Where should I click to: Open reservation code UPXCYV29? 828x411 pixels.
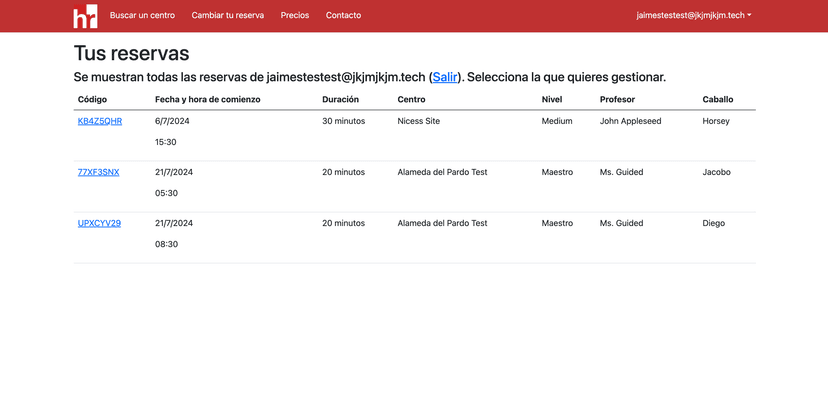pyautogui.click(x=99, y=223)
